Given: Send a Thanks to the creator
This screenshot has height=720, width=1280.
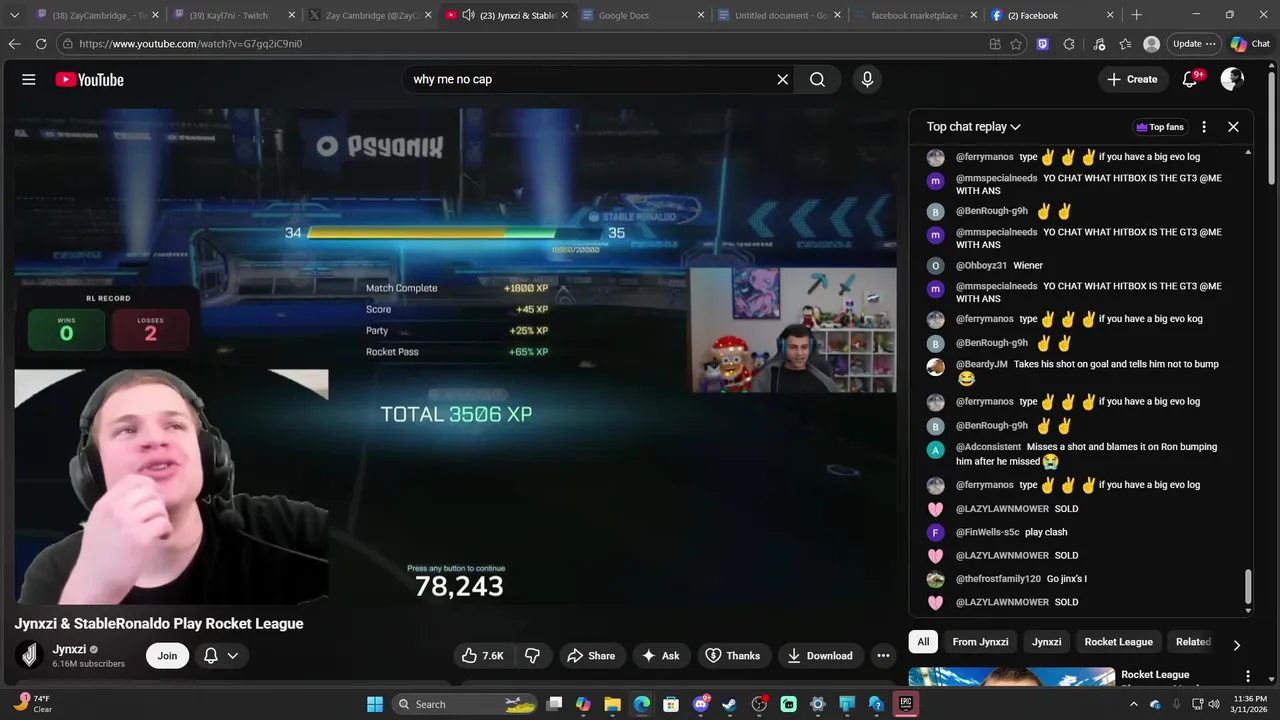Looking at the screenshot, I should 733,656.
